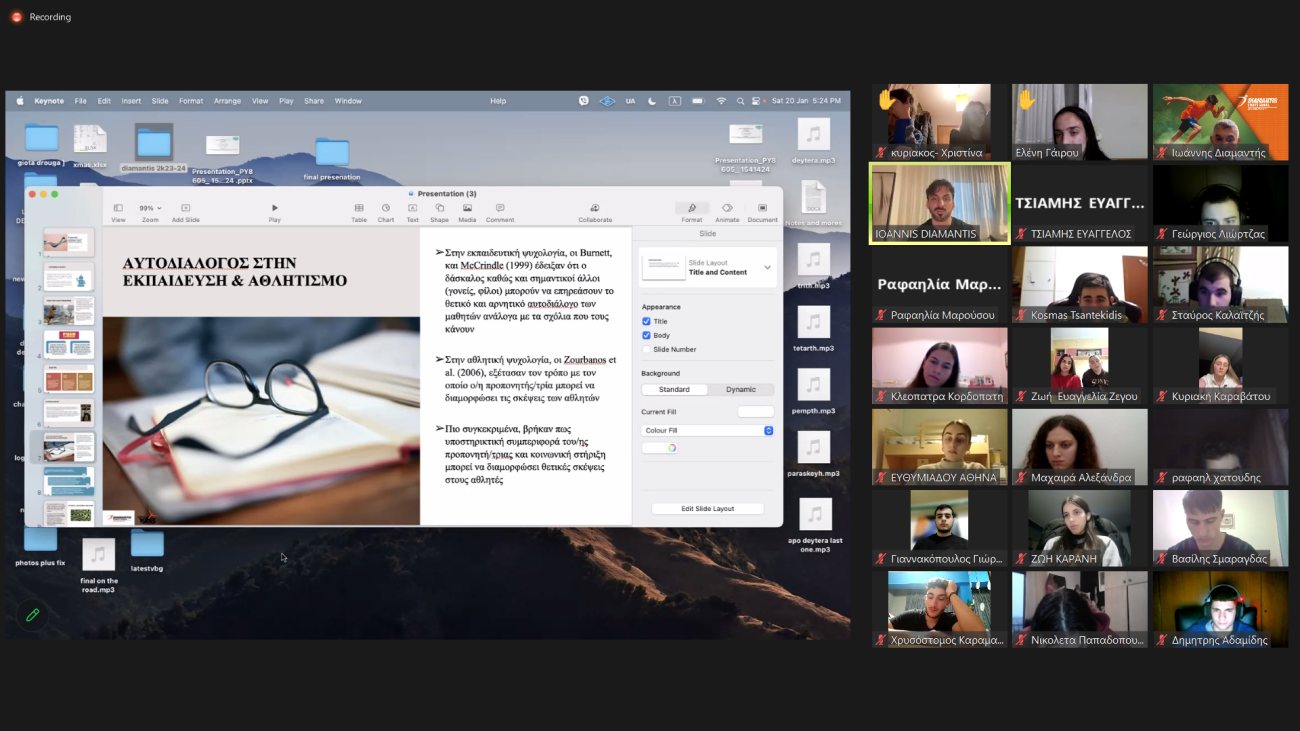The image size is (1300, 731).
Task: Open the Format inspector tab
Action: coord(692,212)
